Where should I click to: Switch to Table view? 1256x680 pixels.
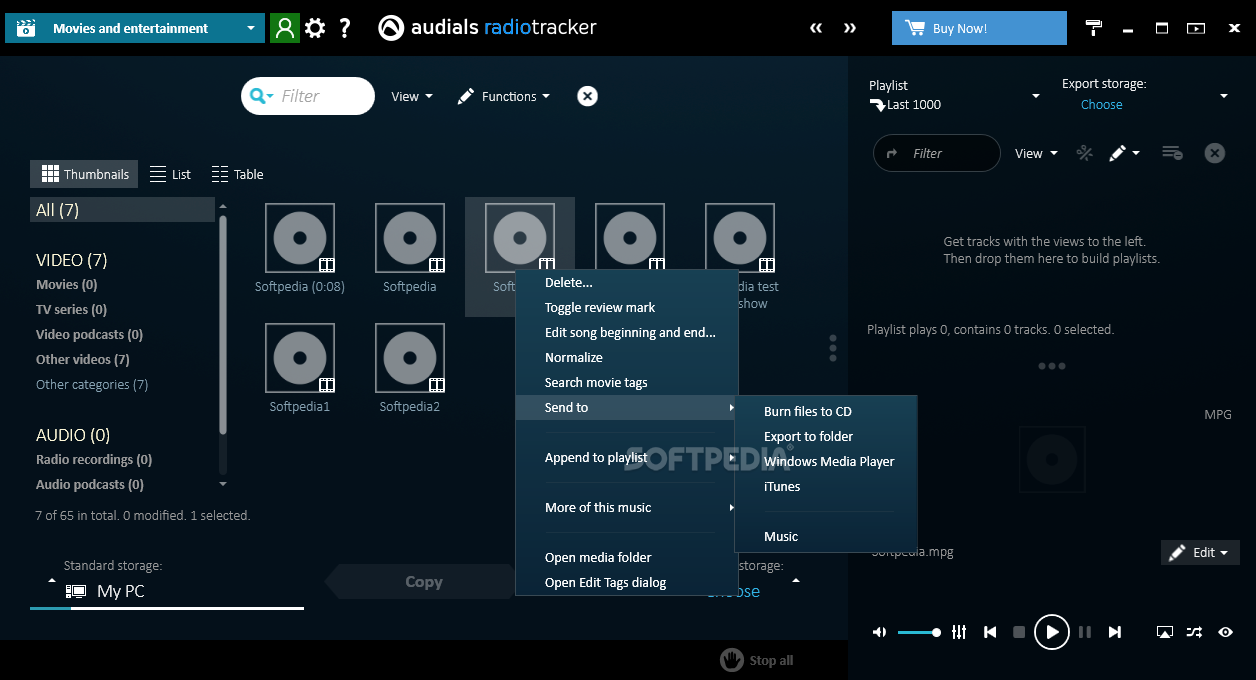[238, 174]
